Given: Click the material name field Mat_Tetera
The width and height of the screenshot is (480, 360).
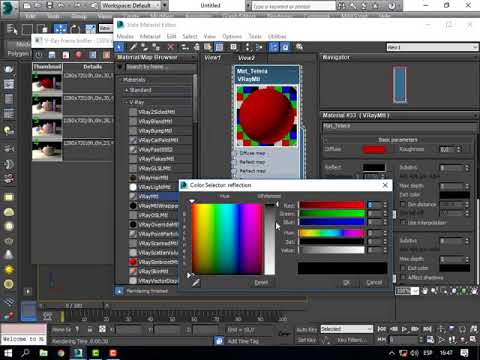Looking at the screenshot, I should (399, 126).
